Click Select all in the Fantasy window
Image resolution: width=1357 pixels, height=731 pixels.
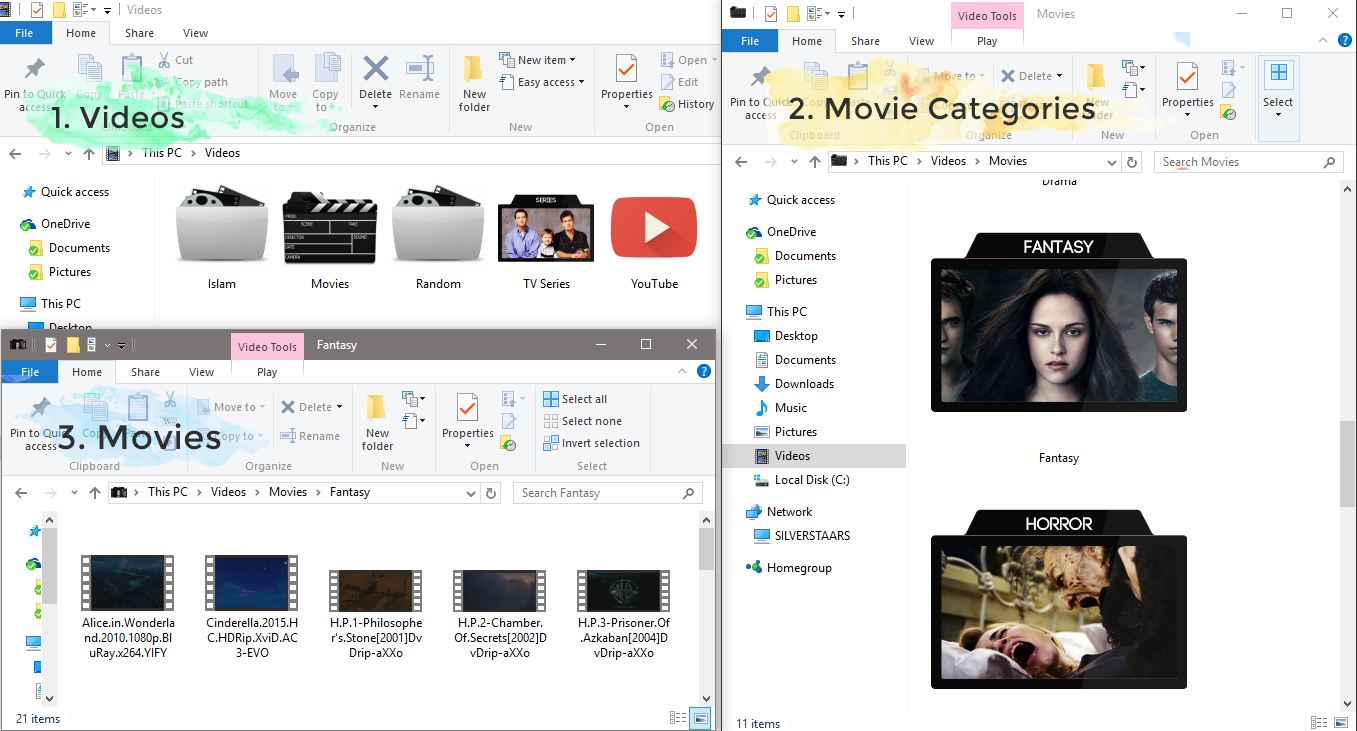[x=575, y=399]
